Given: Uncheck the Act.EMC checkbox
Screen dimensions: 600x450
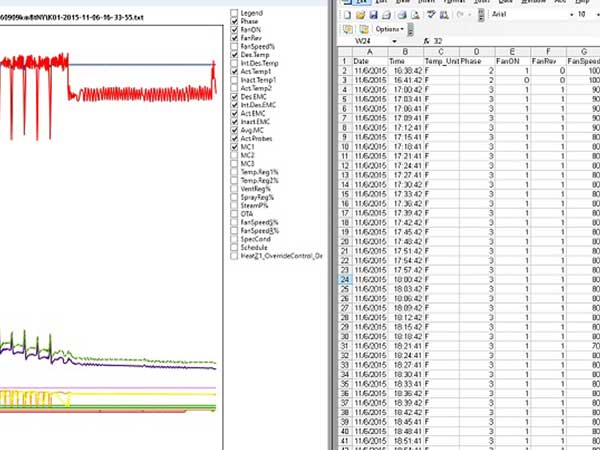Looking at the screenshot, I should pos(234,114).
